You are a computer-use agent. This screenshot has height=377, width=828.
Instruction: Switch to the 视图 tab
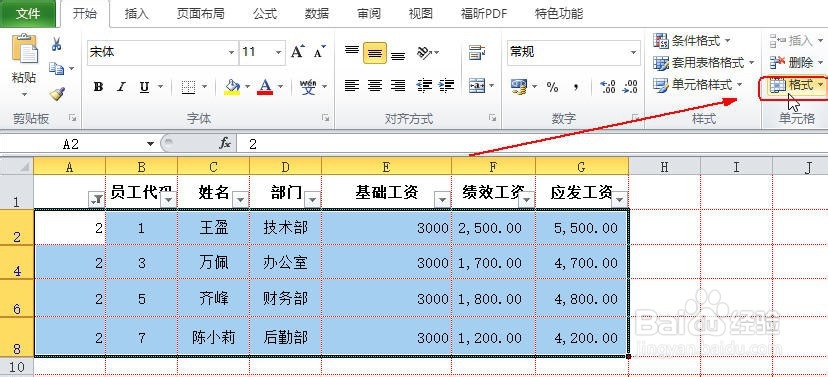(x=420, y=14)
